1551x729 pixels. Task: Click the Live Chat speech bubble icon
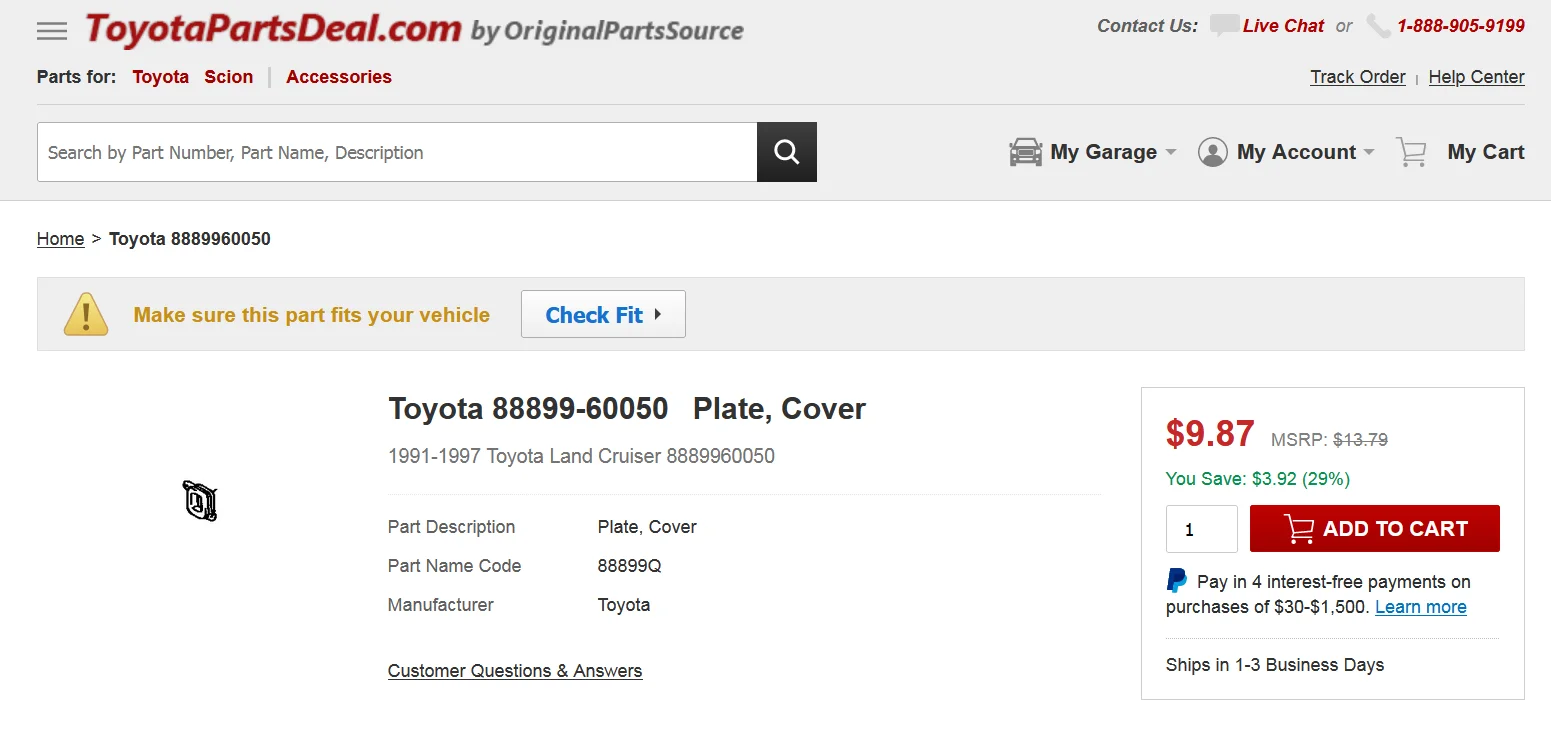tap(1224, 26)
